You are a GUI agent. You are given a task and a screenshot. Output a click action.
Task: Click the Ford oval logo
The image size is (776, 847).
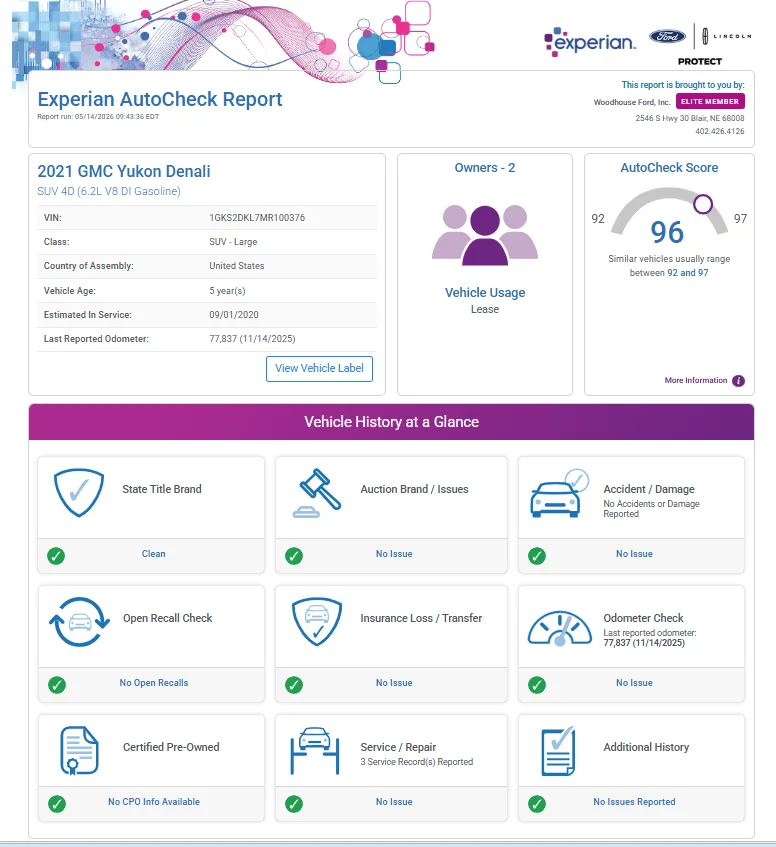pos(667,37)
